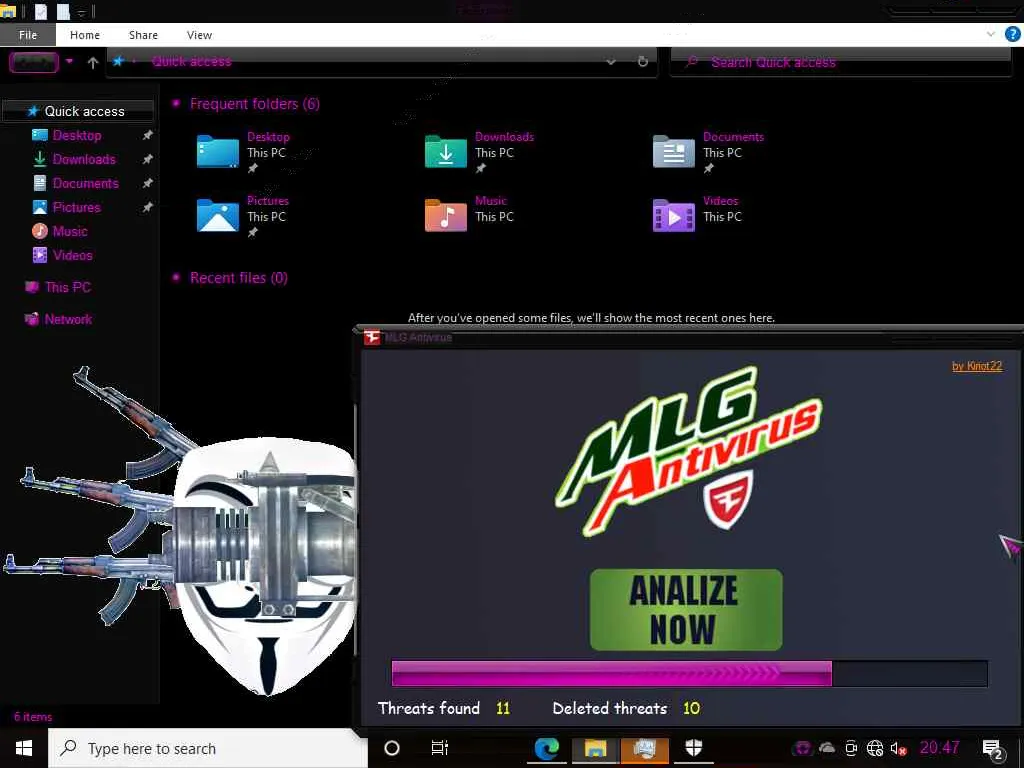The height and width of the screenshot is (768, 1024).
Task: Open the 'by Kriot22' author link
Action: 977,366
